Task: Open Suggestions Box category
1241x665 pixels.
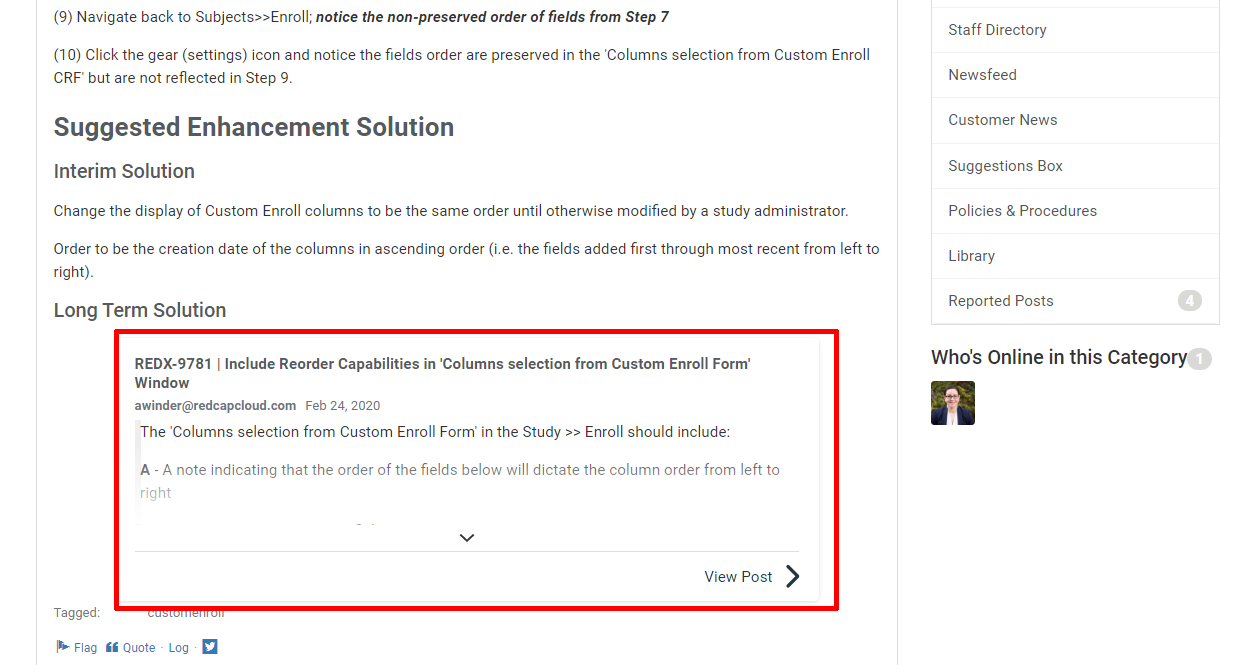Action: tap(1005, 166)
